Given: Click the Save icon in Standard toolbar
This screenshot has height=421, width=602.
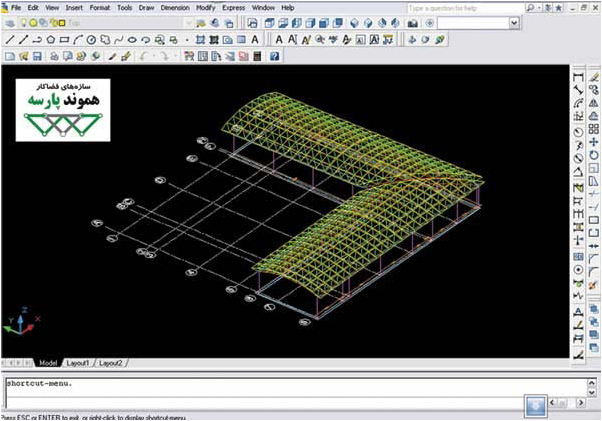Looking at the screenshot, I should click(37, 56).
